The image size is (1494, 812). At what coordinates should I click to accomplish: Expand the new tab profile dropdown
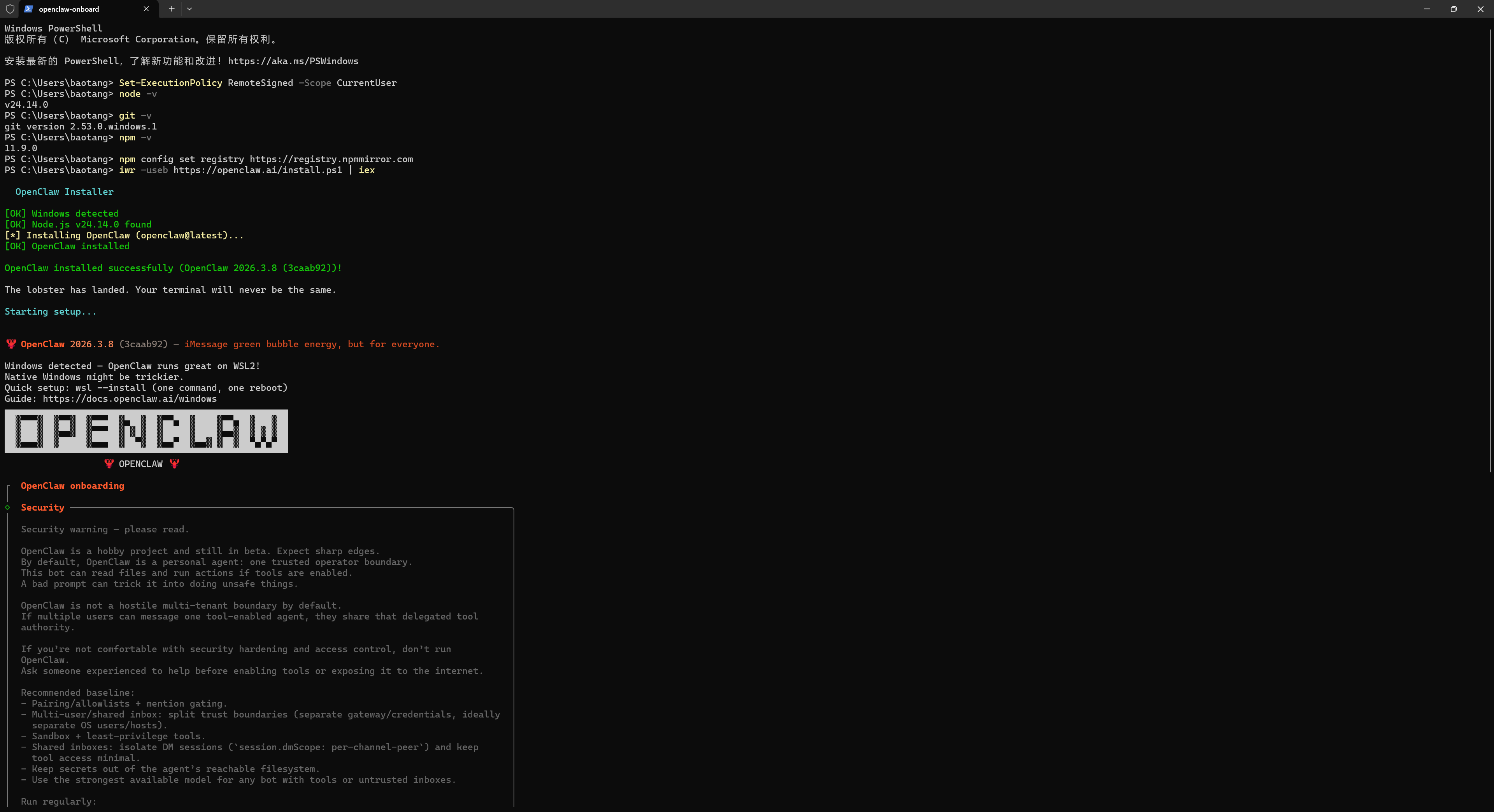pyautogui.click(x=189, y=9)
